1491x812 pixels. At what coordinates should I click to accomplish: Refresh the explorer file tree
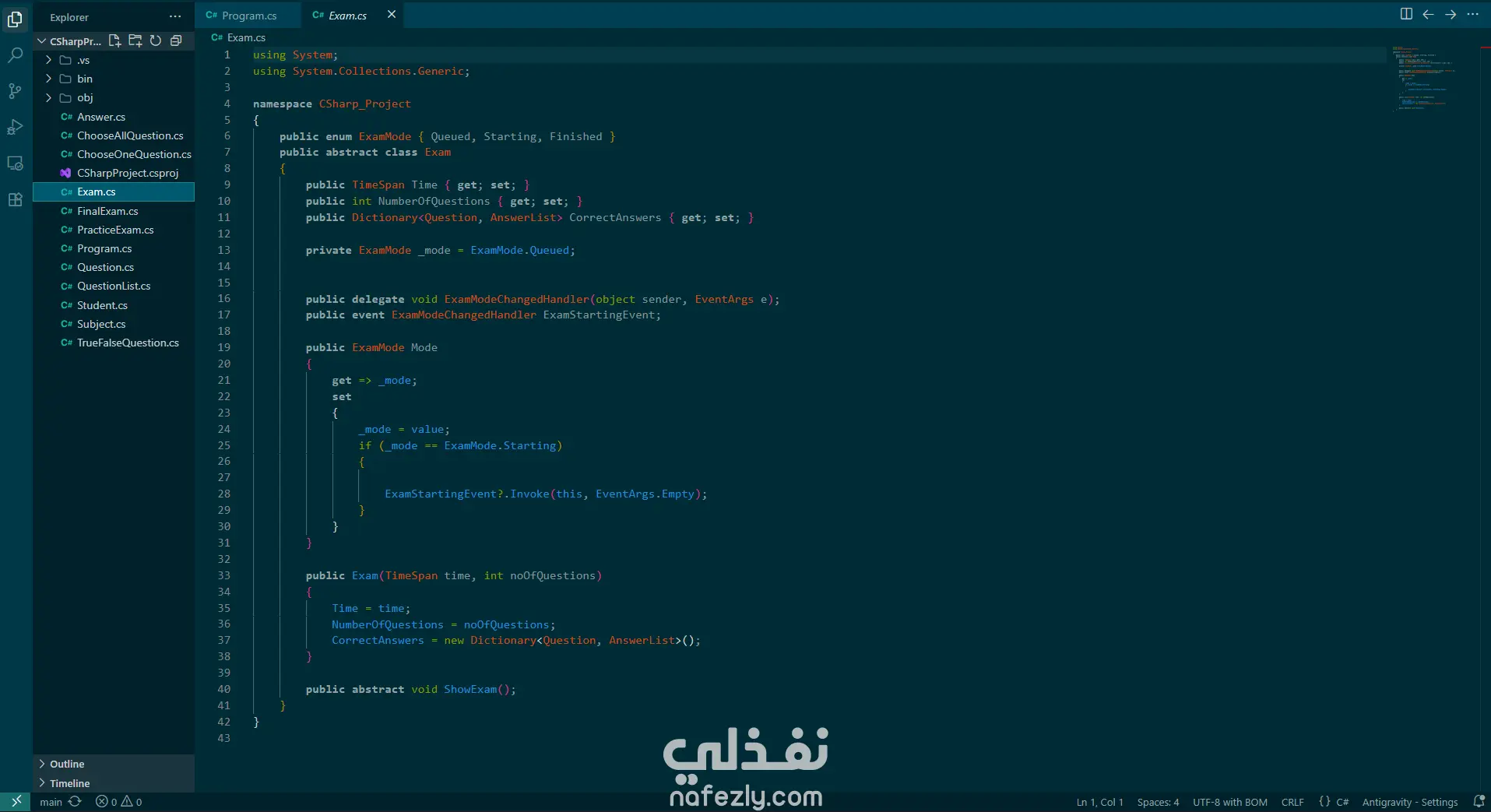156,40
